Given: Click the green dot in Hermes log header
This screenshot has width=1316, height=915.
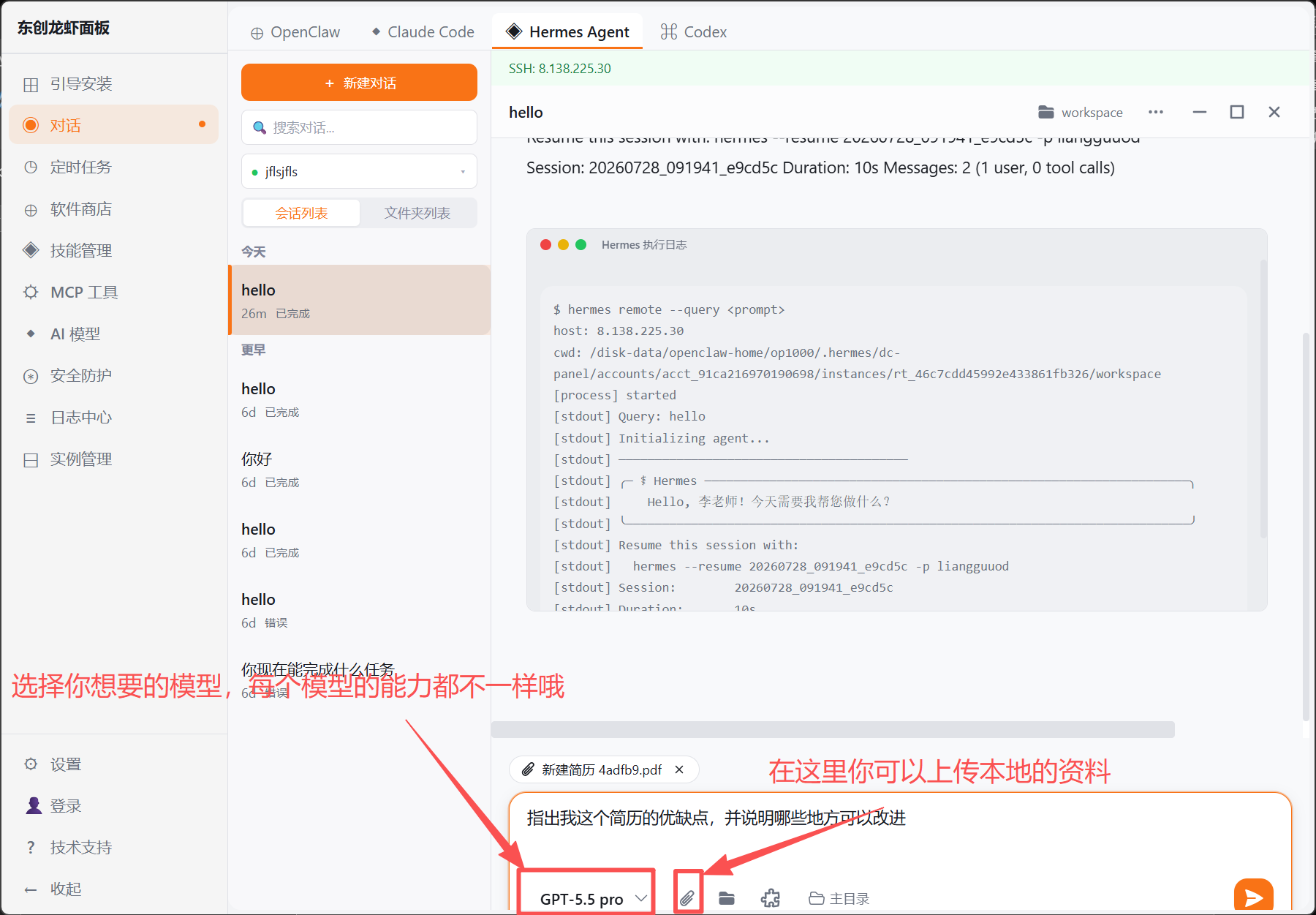Looking at the screenshot, I should (581, 244).
